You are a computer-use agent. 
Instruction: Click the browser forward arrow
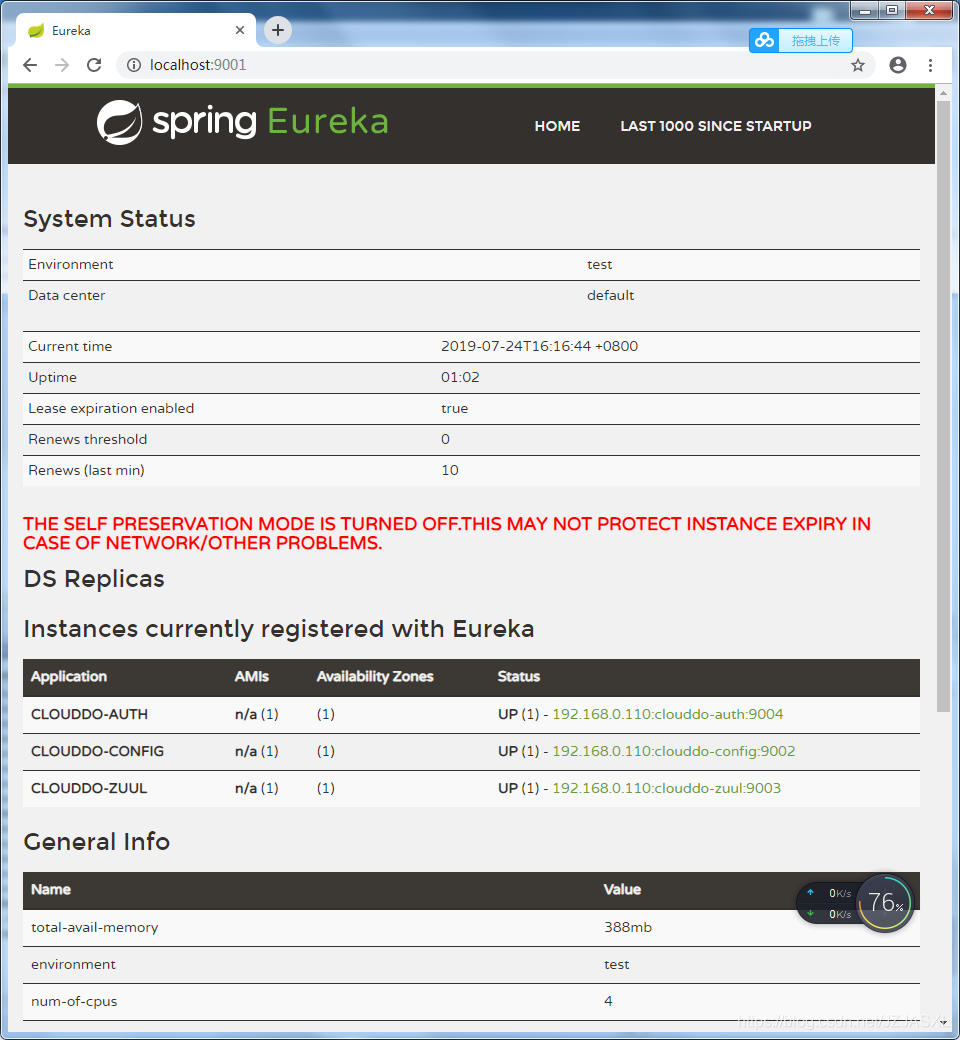pyautogui.click(x=62, y=65)
